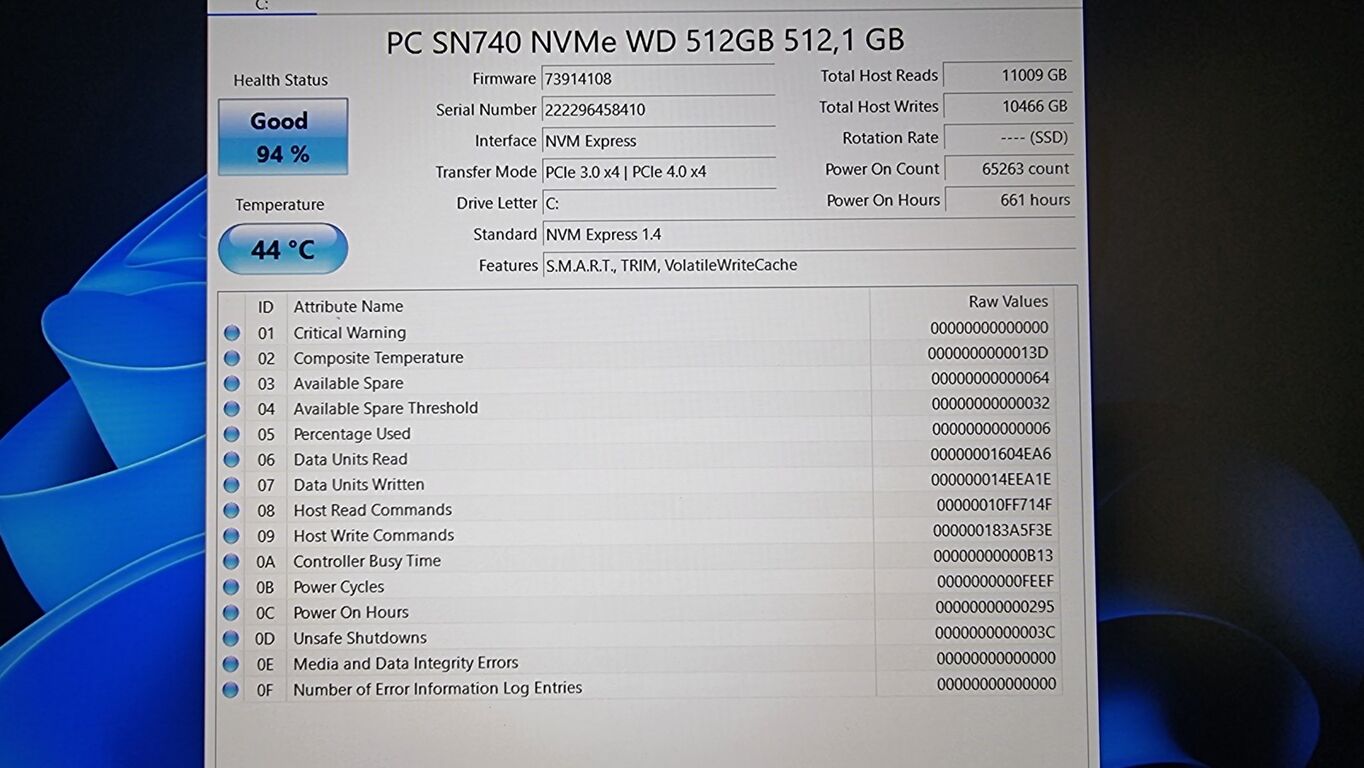Select the top Power On Hours field showing 661 hours
Viewport: 1364px width, 768px height.
[1009, 200]
